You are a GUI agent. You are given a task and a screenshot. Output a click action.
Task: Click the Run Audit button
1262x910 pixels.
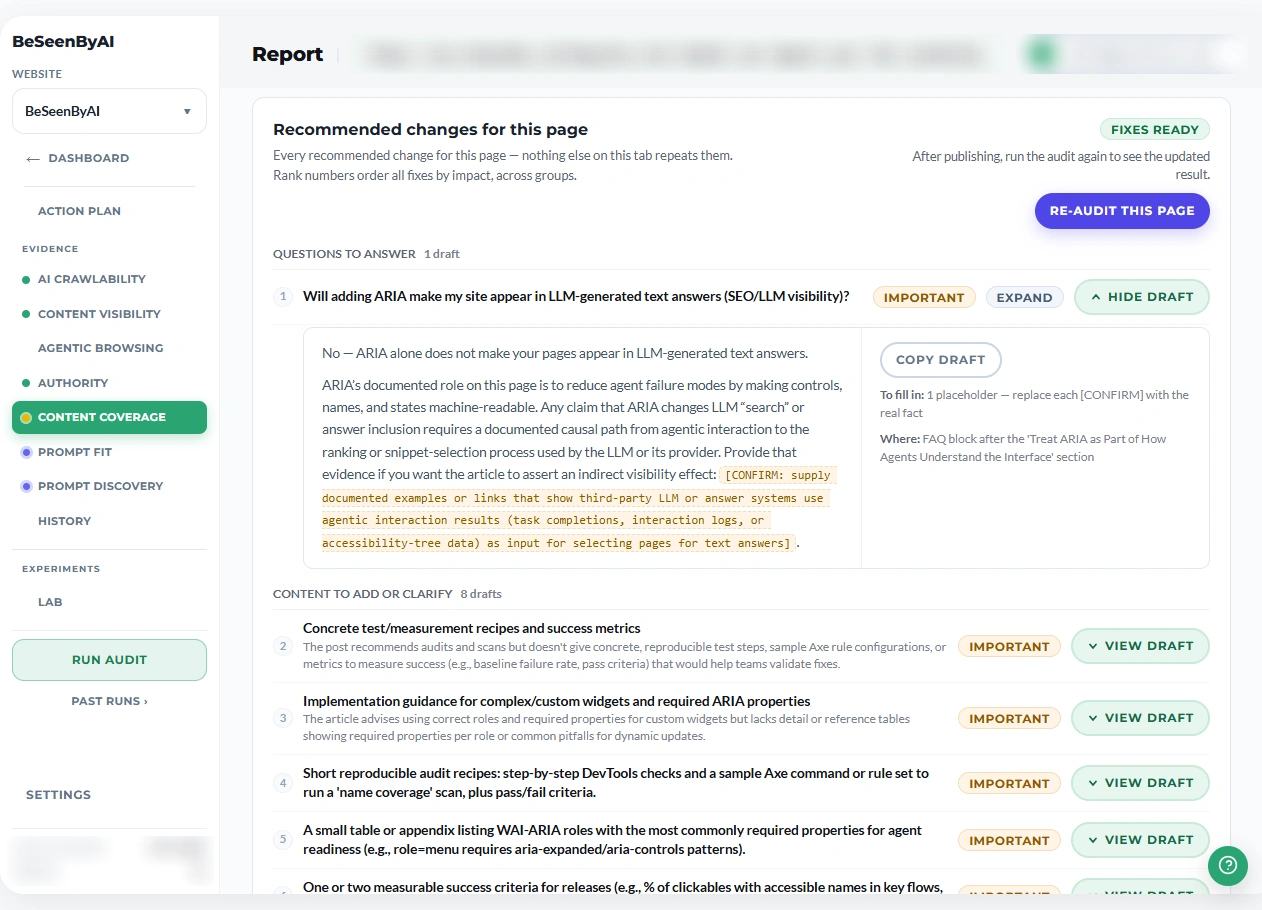pyautogui.click(x=109, y=660)
